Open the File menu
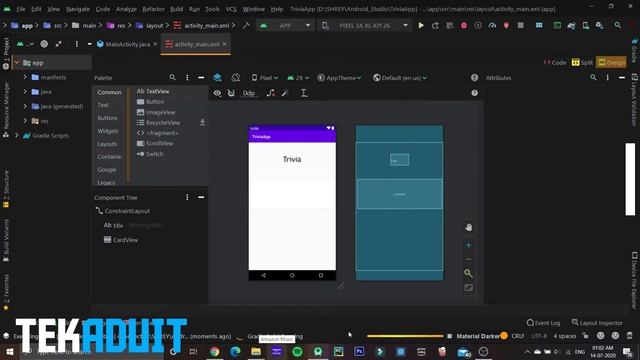Screen dimensions: 640x360 point(20,9)
